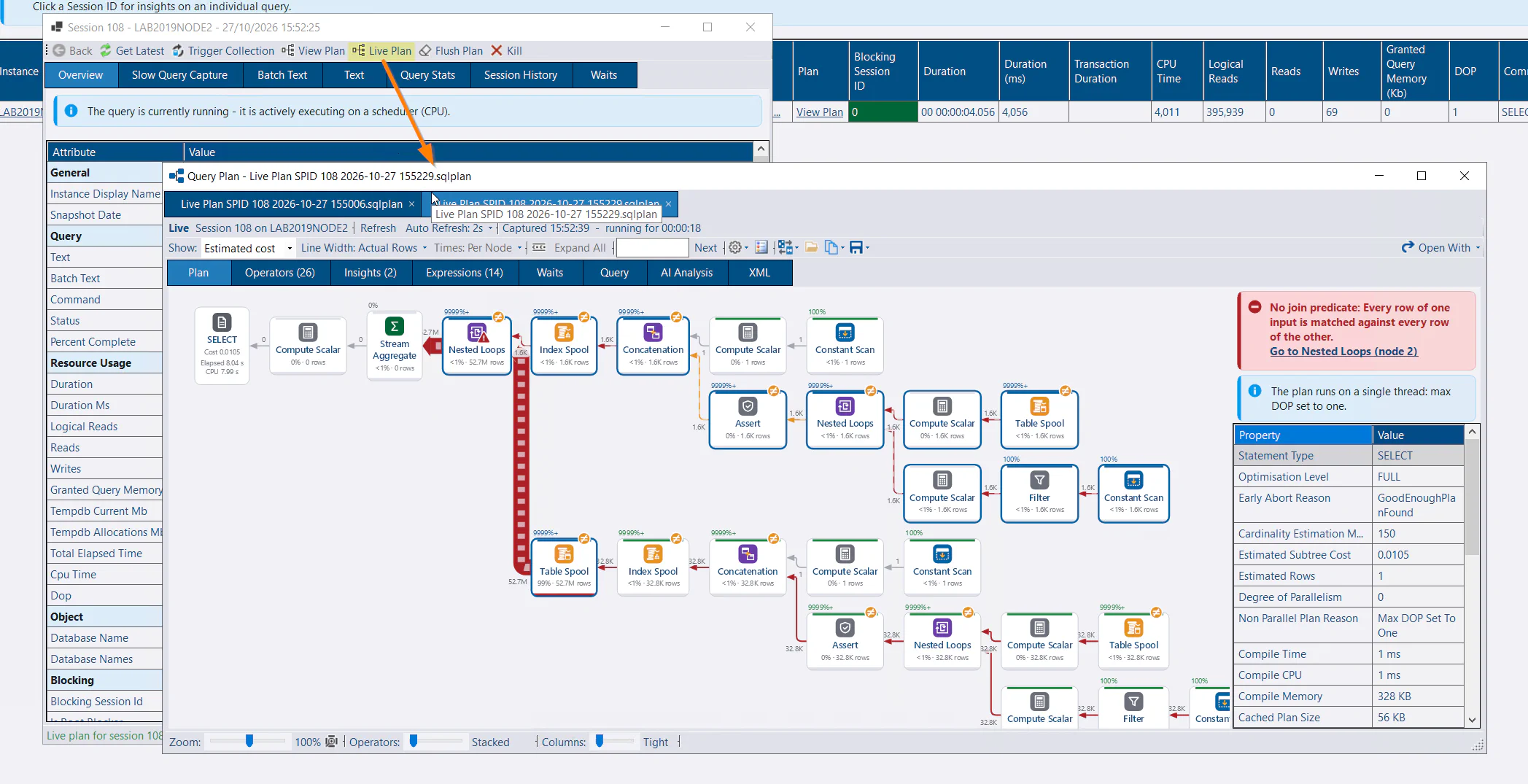This screenshot has height=784, width=1528.
Task: Select Nested Loops node with 32.8K rows
Action: pos(942,641)
